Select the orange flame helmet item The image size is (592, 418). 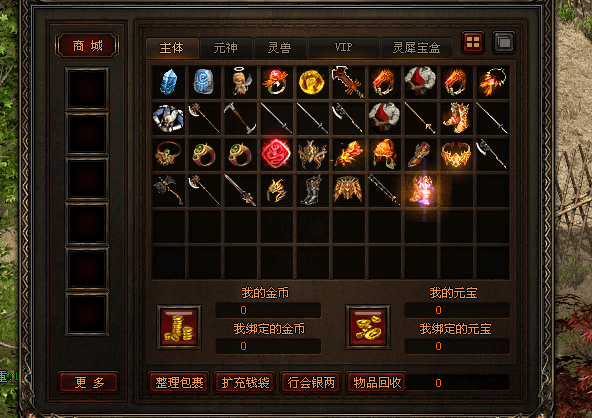[x=384, y=154]
